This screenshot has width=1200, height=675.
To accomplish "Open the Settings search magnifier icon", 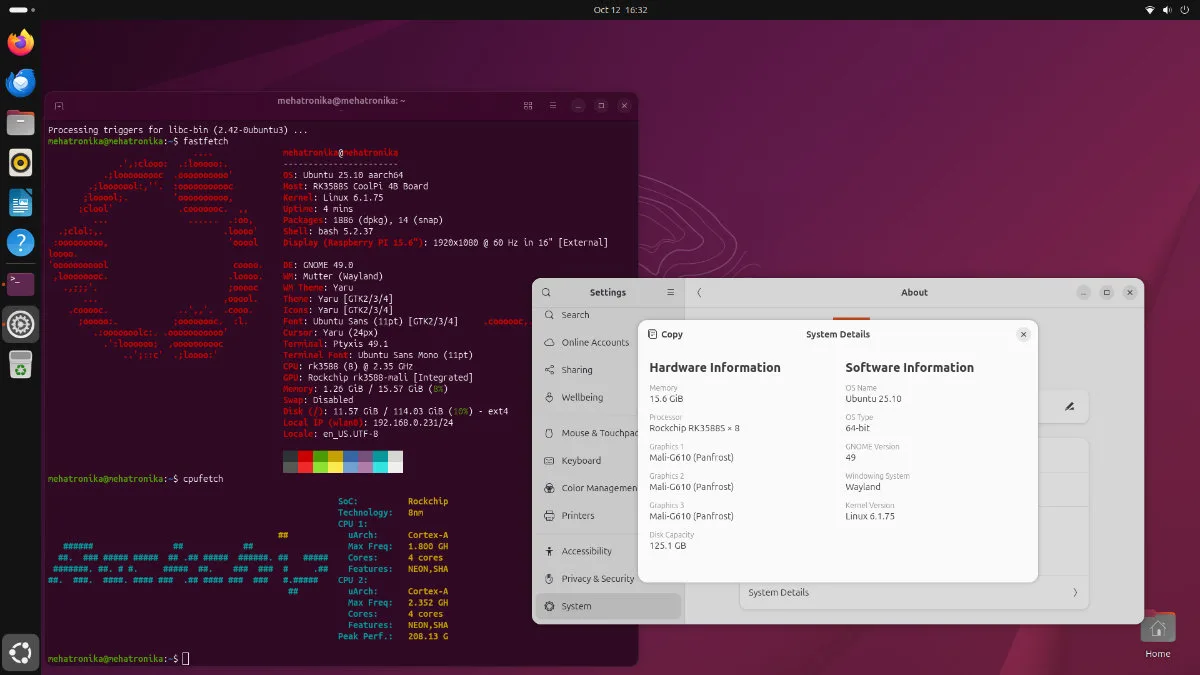I will tap(546, 293).
